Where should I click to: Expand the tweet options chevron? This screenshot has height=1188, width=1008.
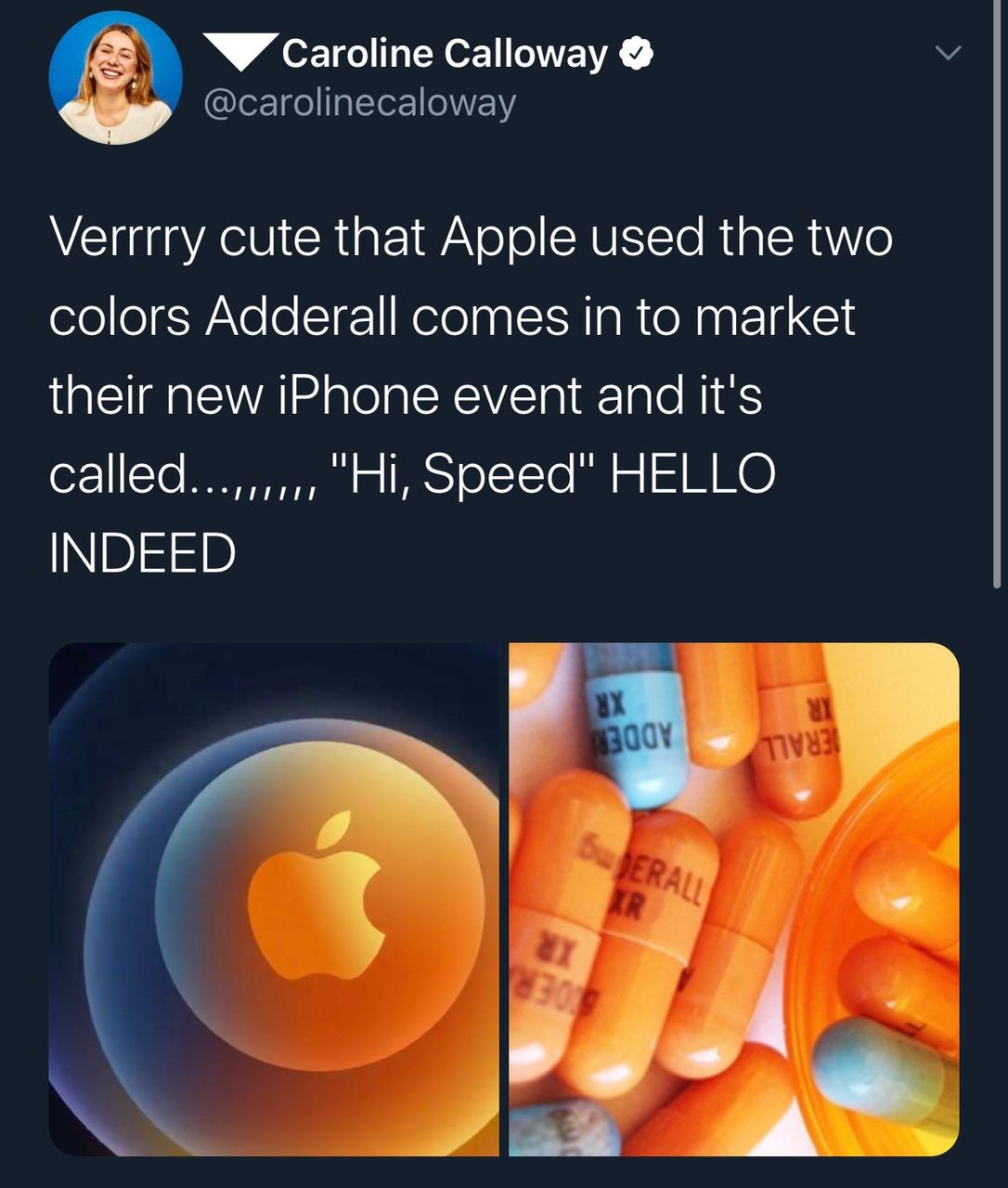tap(947, 53)
